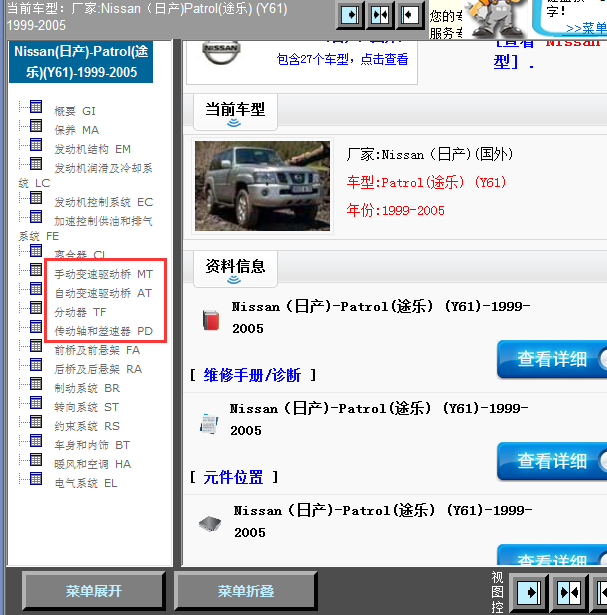Select 自动变速驱动桥 AT entry
607x615 pixels.
[103, 293]
